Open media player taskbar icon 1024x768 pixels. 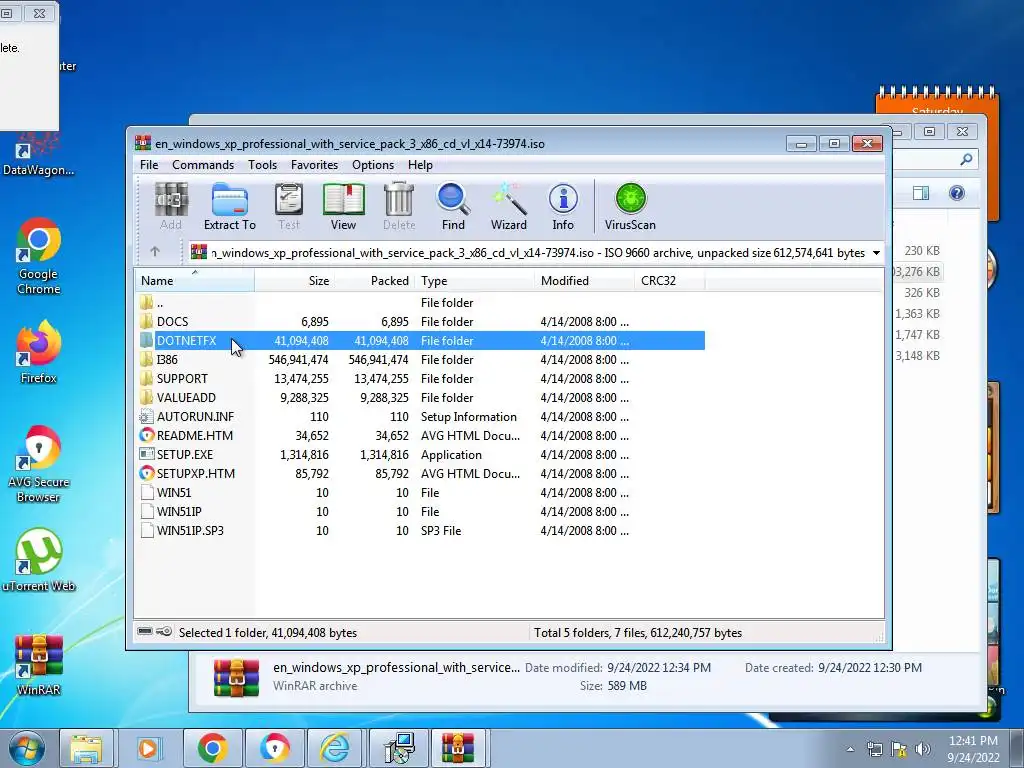click(x=148, y=748)
